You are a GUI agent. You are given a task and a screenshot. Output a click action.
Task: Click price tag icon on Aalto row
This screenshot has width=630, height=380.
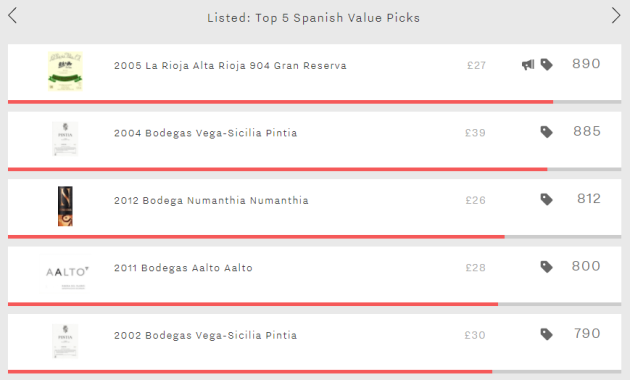tap(546, 267)
